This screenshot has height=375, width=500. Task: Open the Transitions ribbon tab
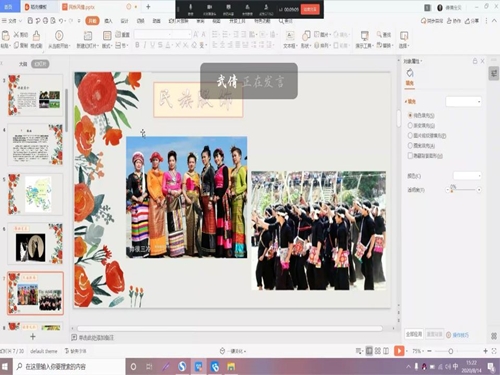click(x=140, y=21)
